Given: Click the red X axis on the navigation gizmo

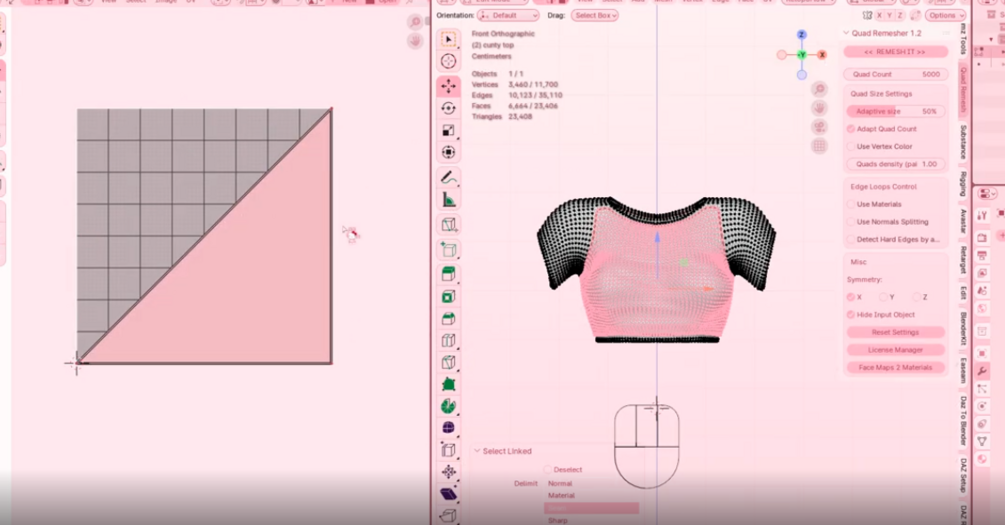Looking at the screenshot, I should (x=822, y=55).
